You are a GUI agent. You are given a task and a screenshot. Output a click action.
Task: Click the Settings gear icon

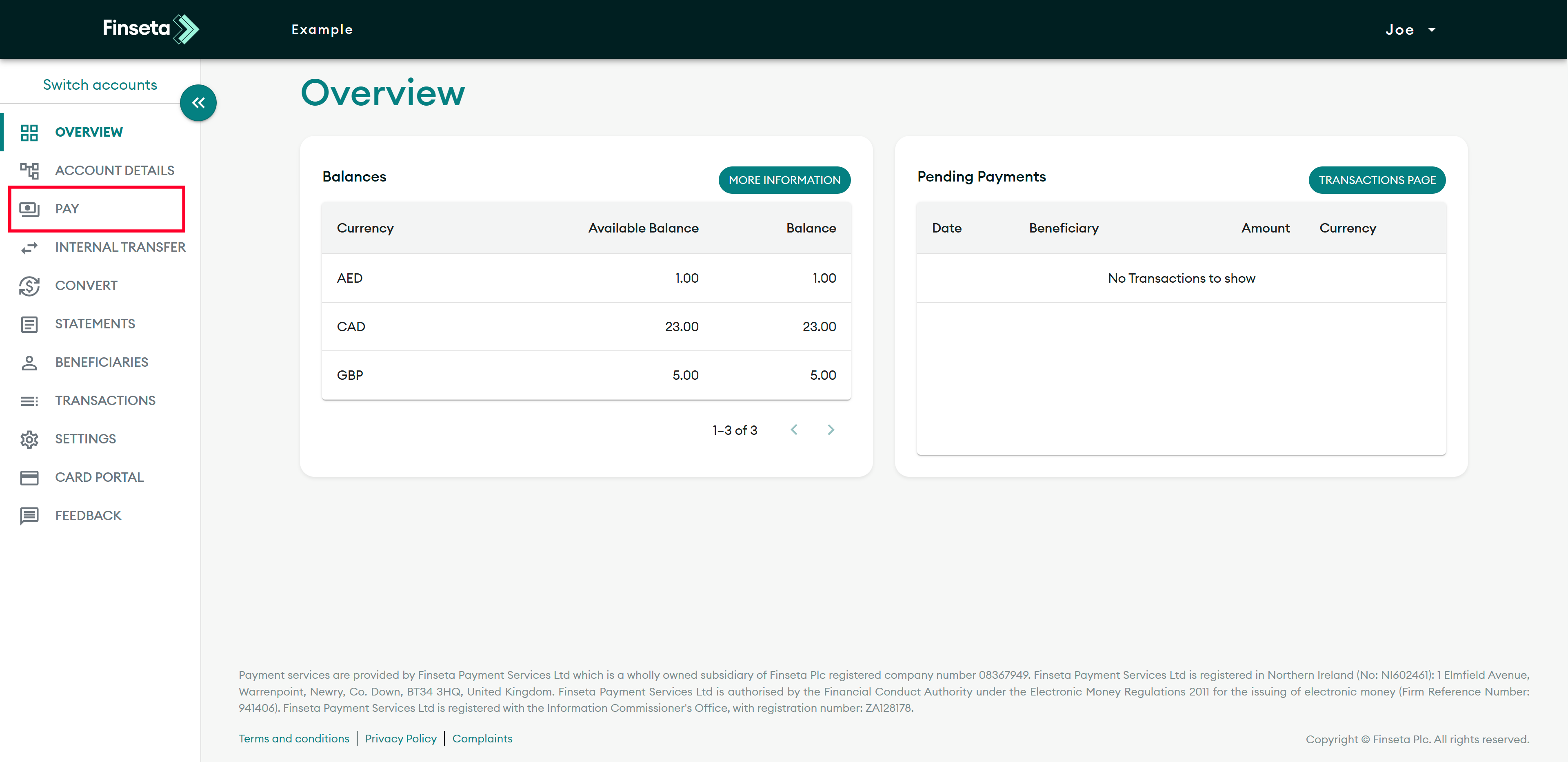point(29,439)
